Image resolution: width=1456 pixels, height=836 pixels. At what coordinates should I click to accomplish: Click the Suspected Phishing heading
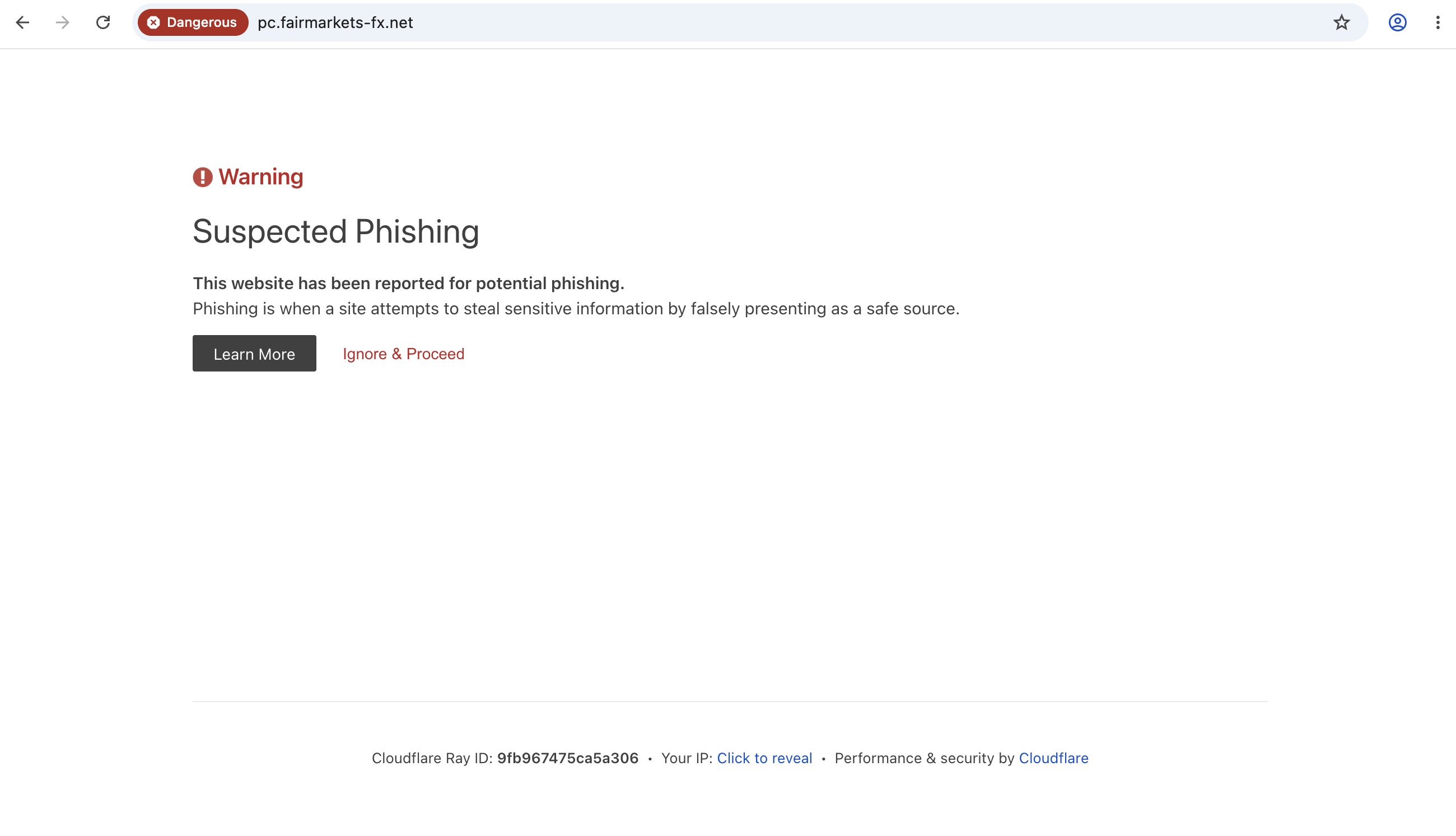coord(335,231)
